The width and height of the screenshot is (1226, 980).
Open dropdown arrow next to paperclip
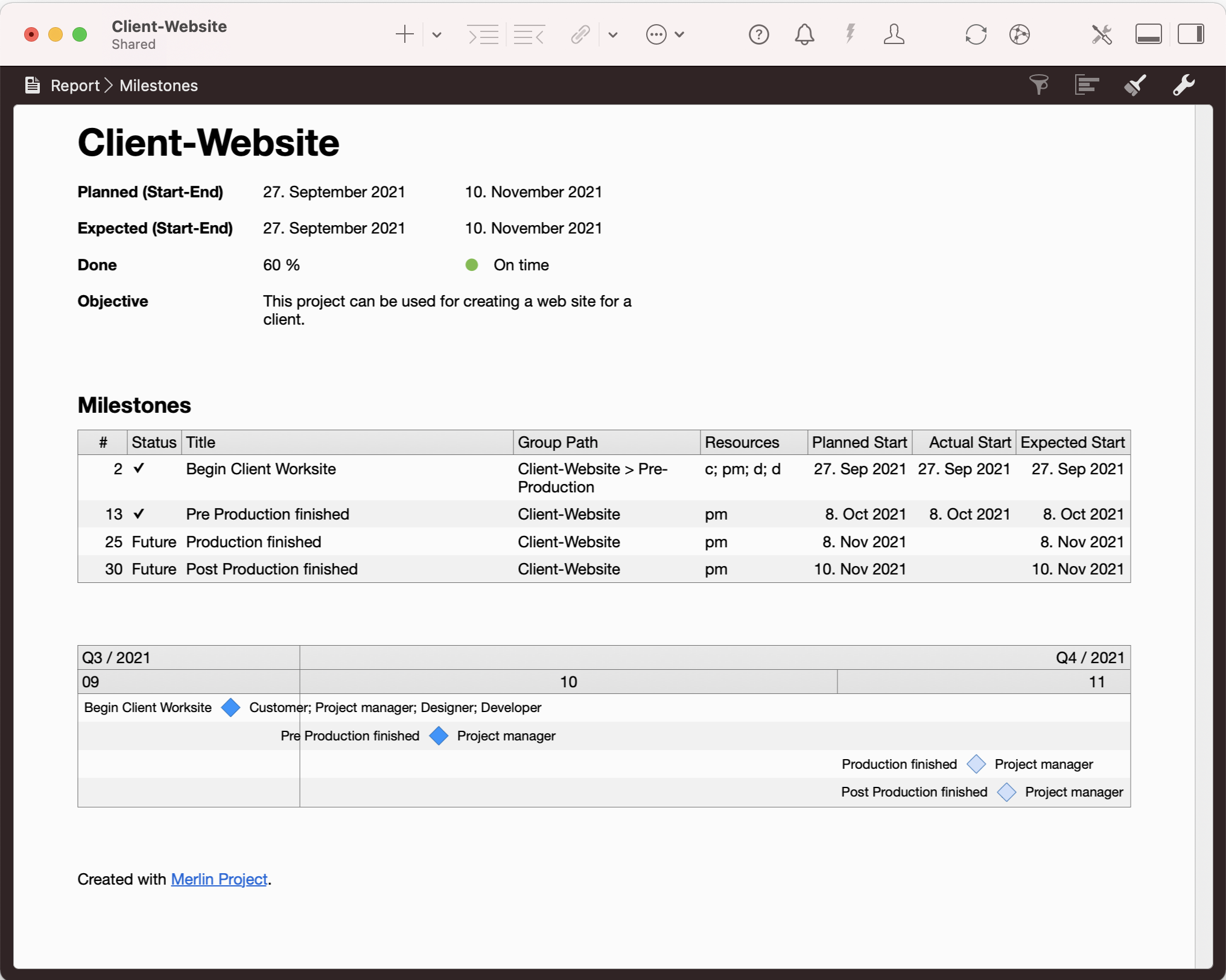click(x=613, y=34)
